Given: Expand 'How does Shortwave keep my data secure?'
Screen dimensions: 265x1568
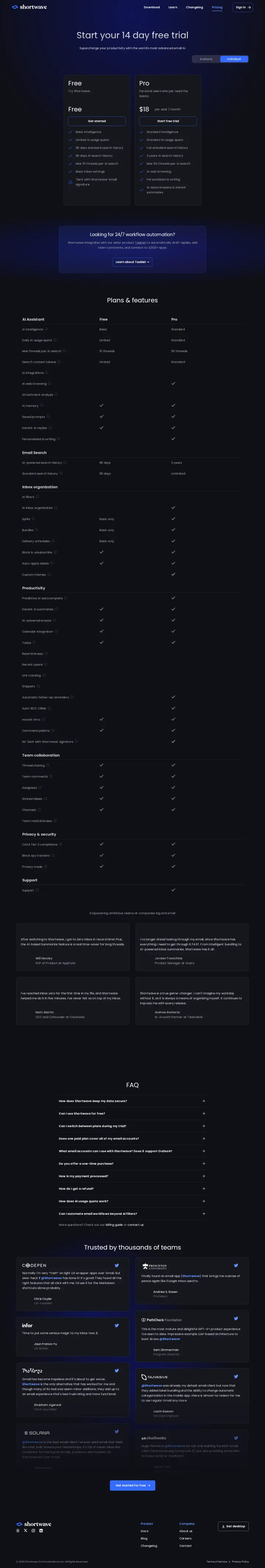Looking at the screenshot, I should click(132, 1101).
